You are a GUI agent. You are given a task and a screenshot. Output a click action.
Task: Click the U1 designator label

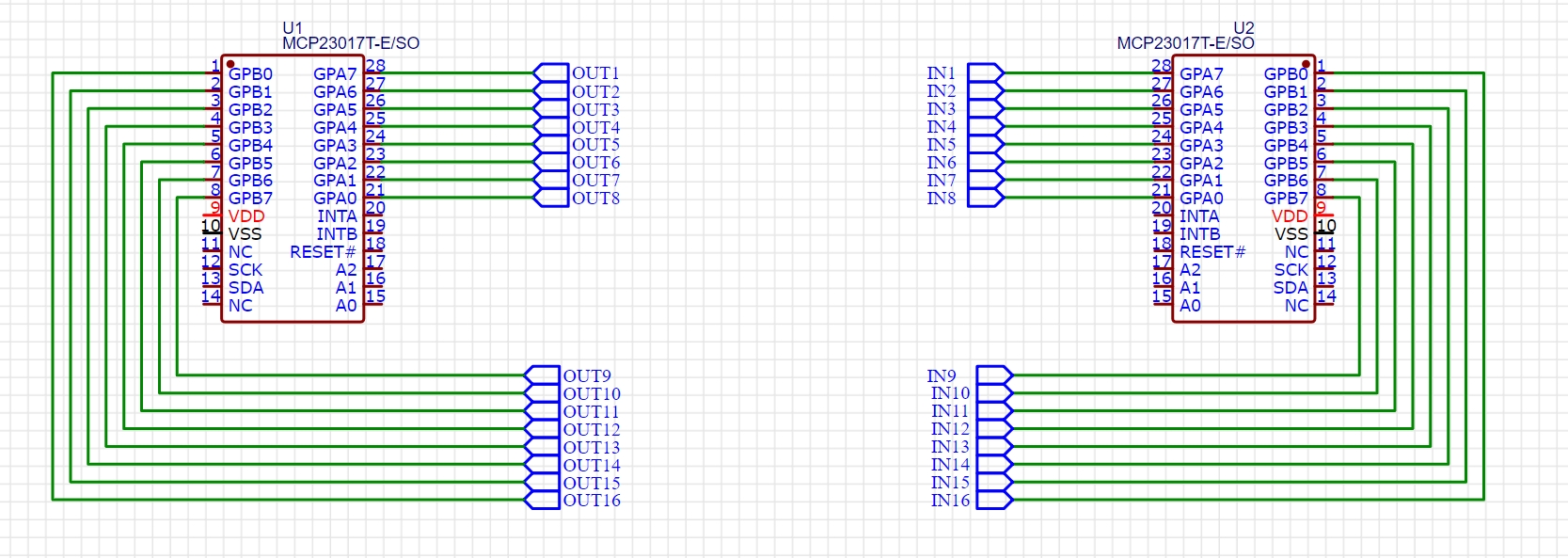pyautogui.click(x=293, y=28)
